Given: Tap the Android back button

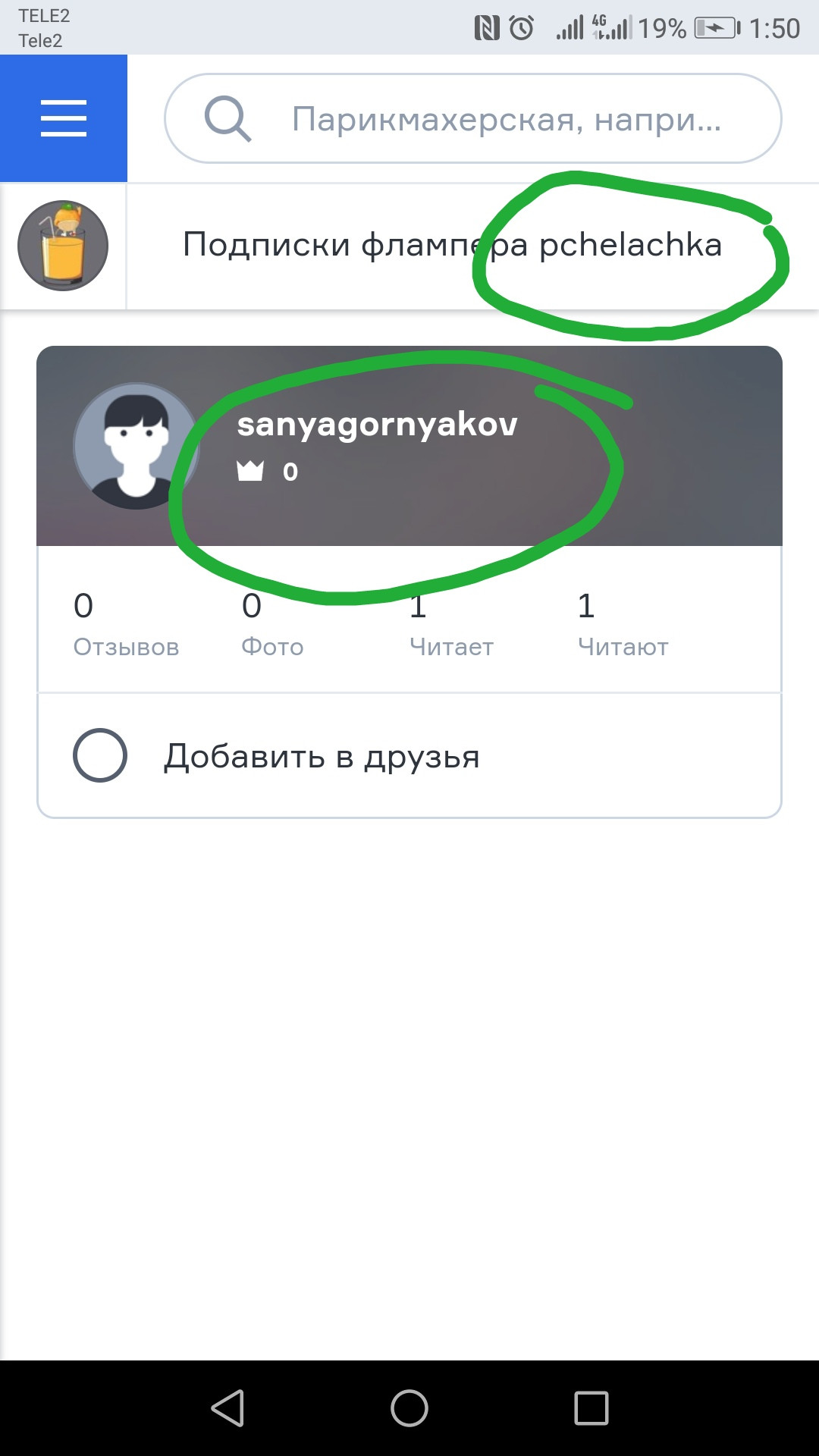Looking at the screenshot, I should pyautogui.click(x=227, y=1408).
